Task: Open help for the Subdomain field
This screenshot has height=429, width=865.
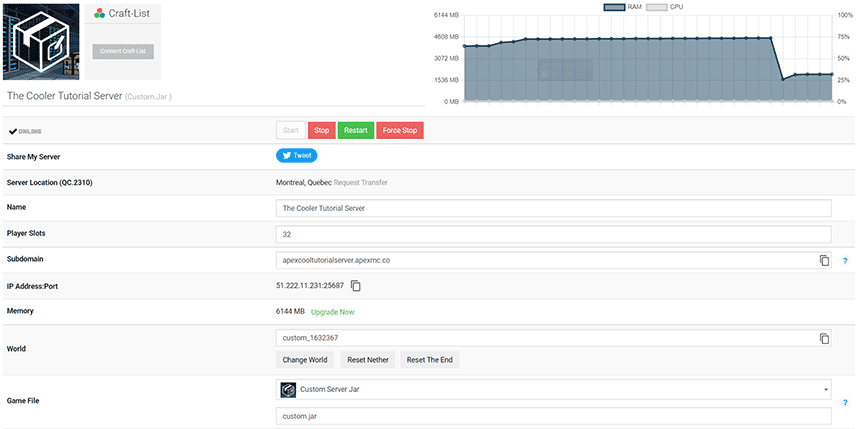Action: point(845,261)
